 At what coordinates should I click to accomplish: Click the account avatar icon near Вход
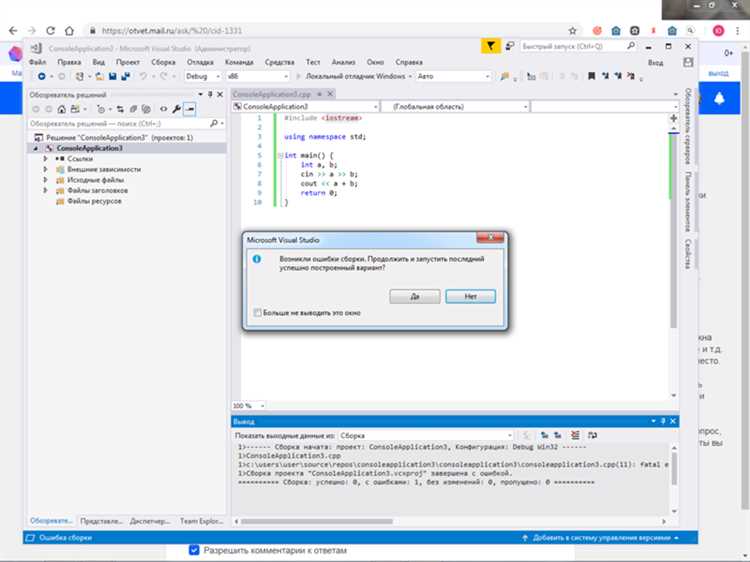point(688,62)
